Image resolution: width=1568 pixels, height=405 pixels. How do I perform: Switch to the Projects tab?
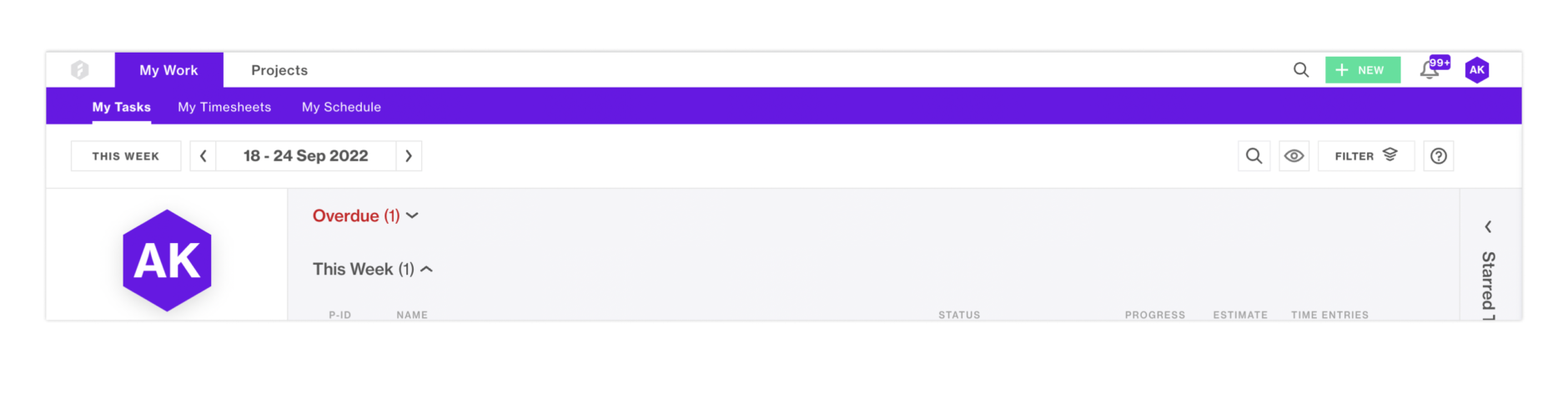(x=279, y=70)
